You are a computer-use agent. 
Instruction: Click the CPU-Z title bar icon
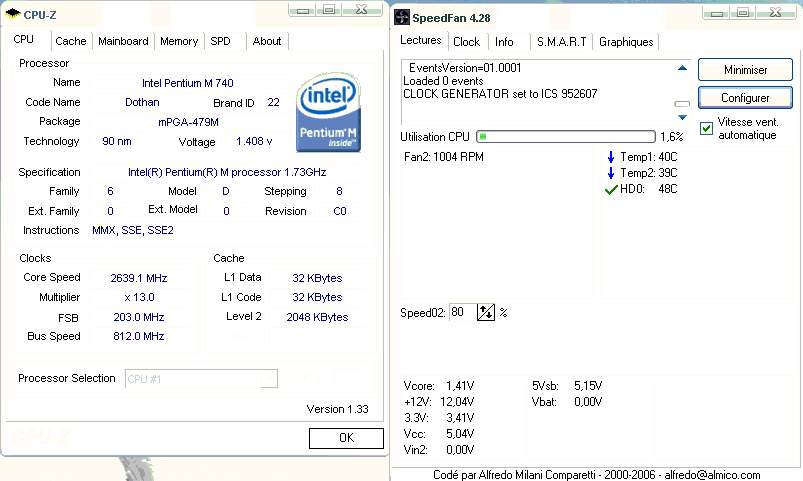pos(13,13)
